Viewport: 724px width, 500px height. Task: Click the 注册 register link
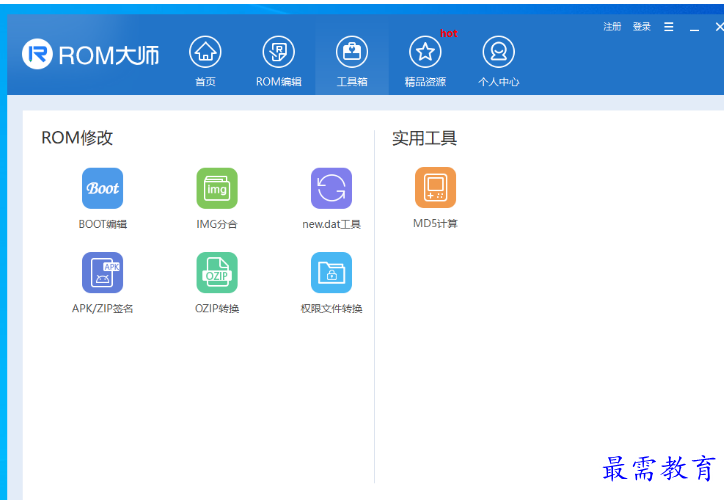coord(612,27)
